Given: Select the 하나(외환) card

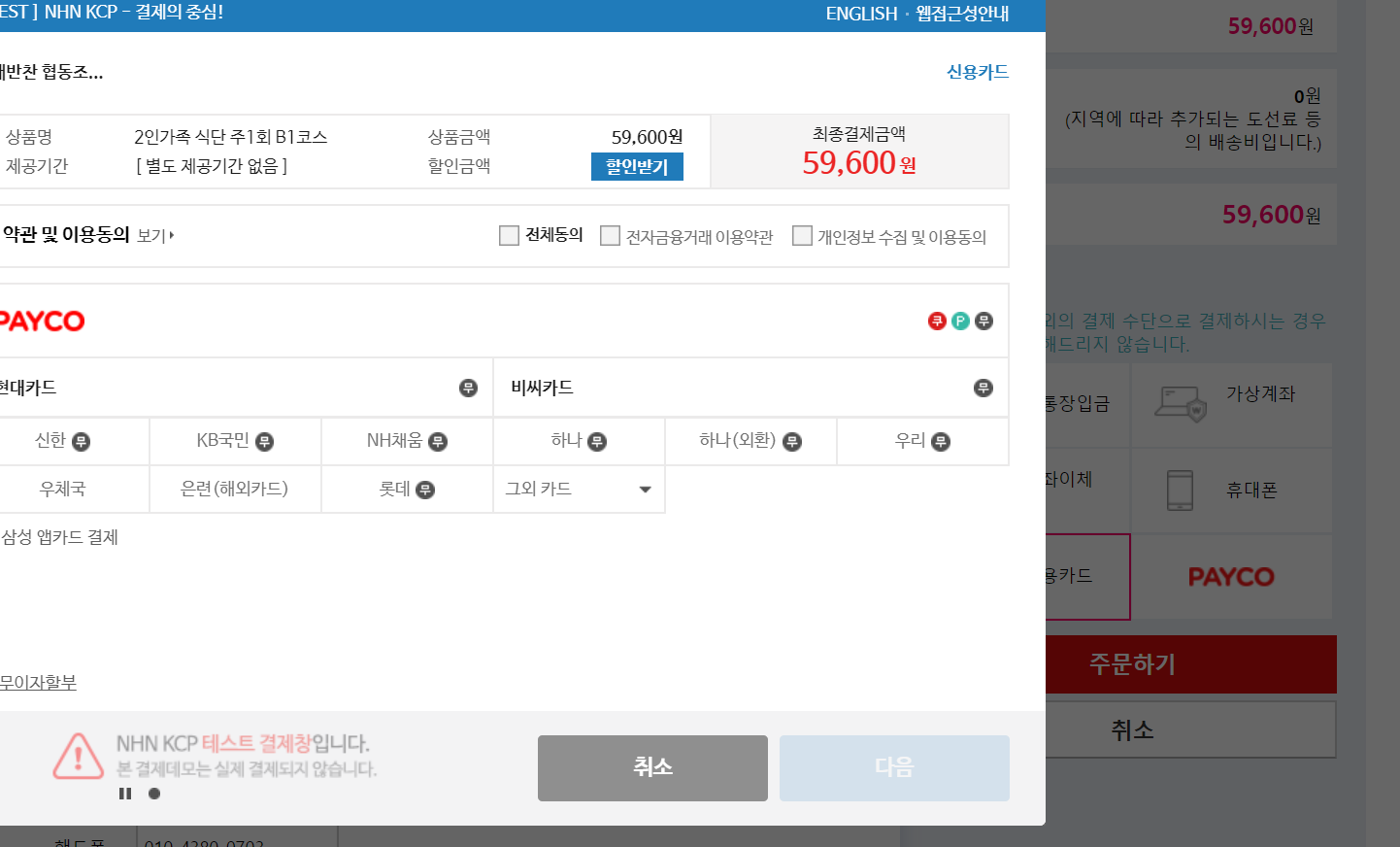Looking at the screenshot, I should point(750,442).
